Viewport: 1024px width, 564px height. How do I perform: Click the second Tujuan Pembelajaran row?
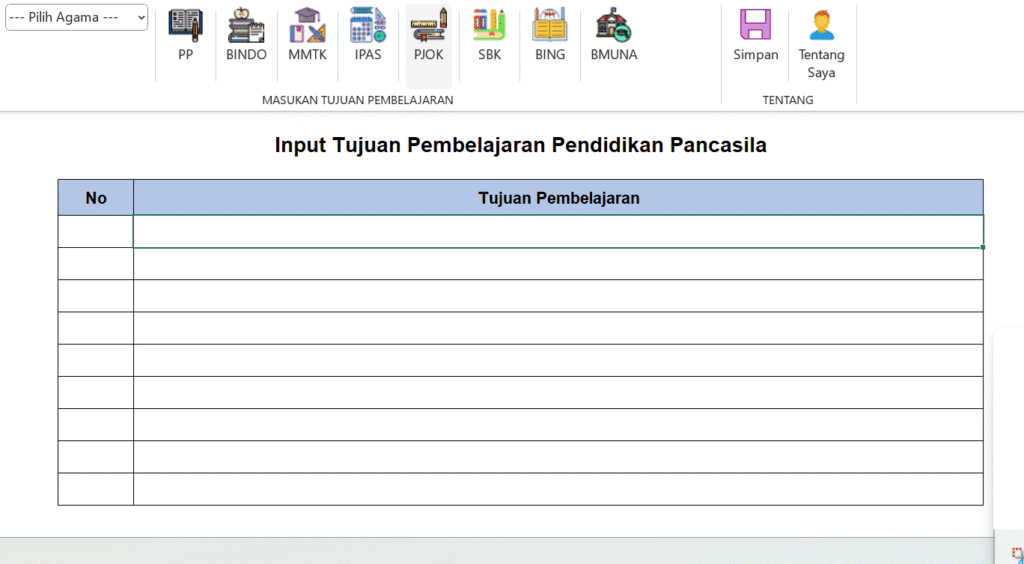pyautogui.click(x=558, y=264)
